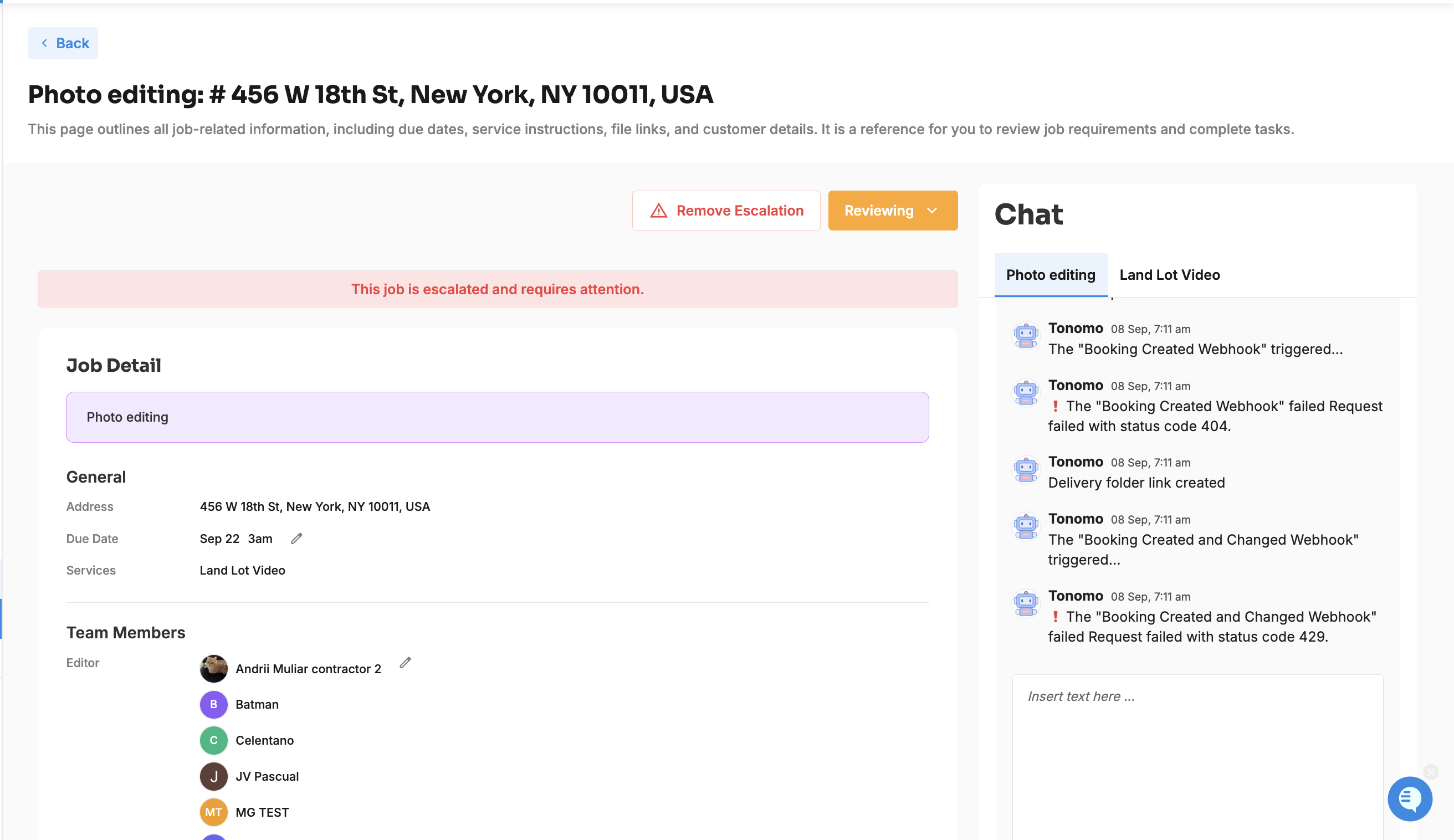This screenshot has height=840, width=1454.
Task: Click the Land Lot Video services value
Action: point(242,570)
